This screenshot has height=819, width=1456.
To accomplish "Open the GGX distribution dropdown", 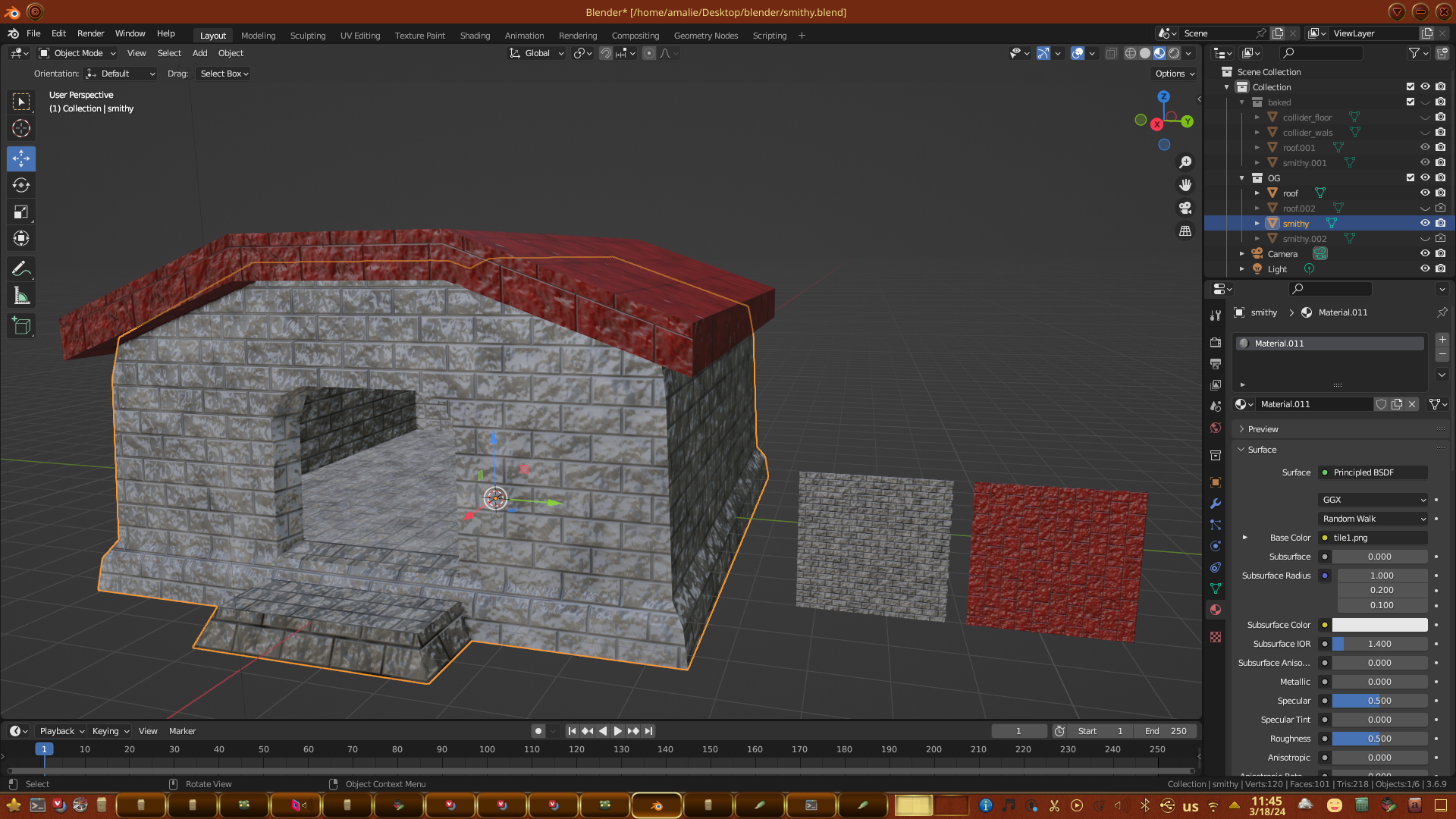I will tap(1373, 500).
